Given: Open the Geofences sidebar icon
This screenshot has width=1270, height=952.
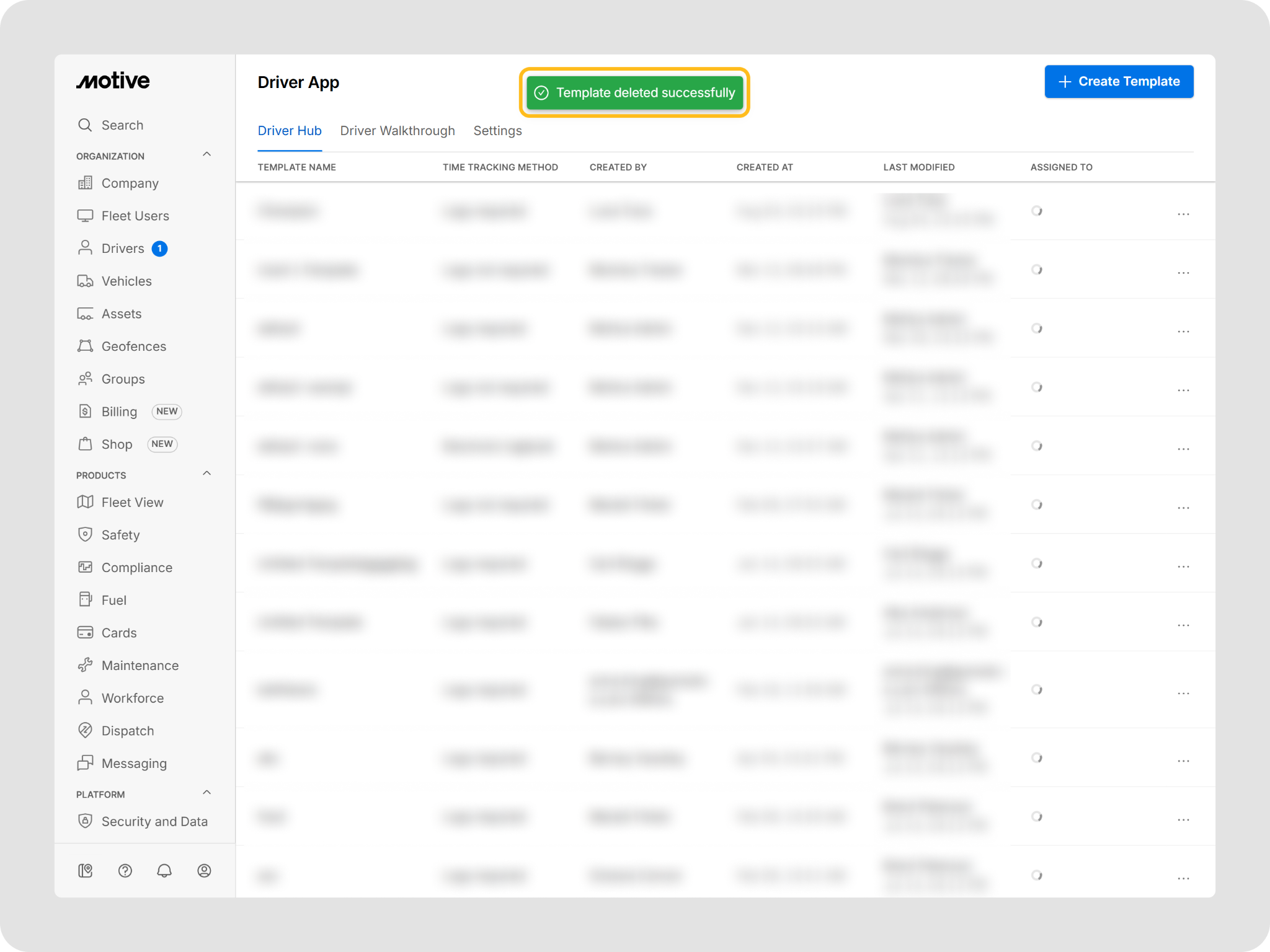Looking at the screenshot, I should point(85,346).
